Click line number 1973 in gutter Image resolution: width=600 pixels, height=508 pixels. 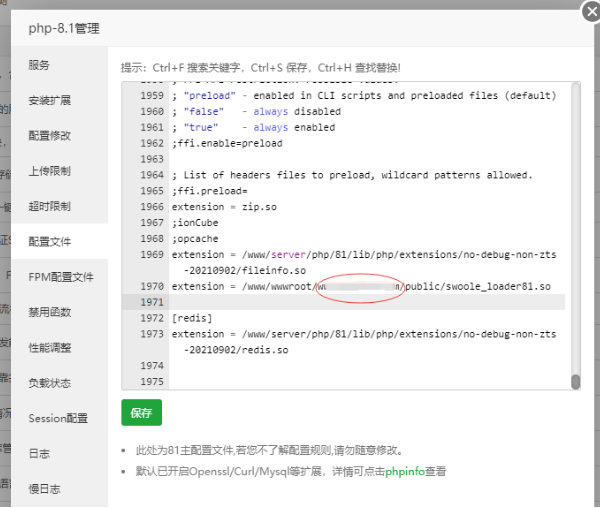tap(152, 334)
